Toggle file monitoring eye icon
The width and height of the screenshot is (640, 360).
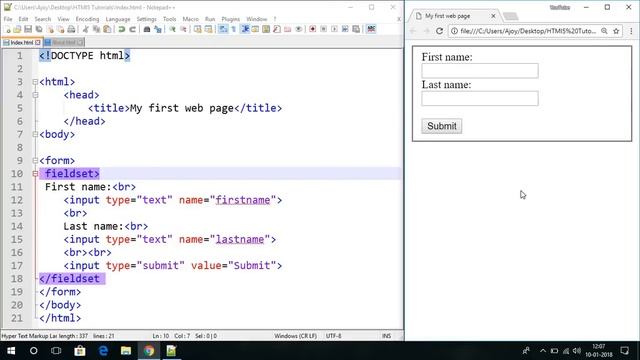pyautogui.click(x=298, y=29)
